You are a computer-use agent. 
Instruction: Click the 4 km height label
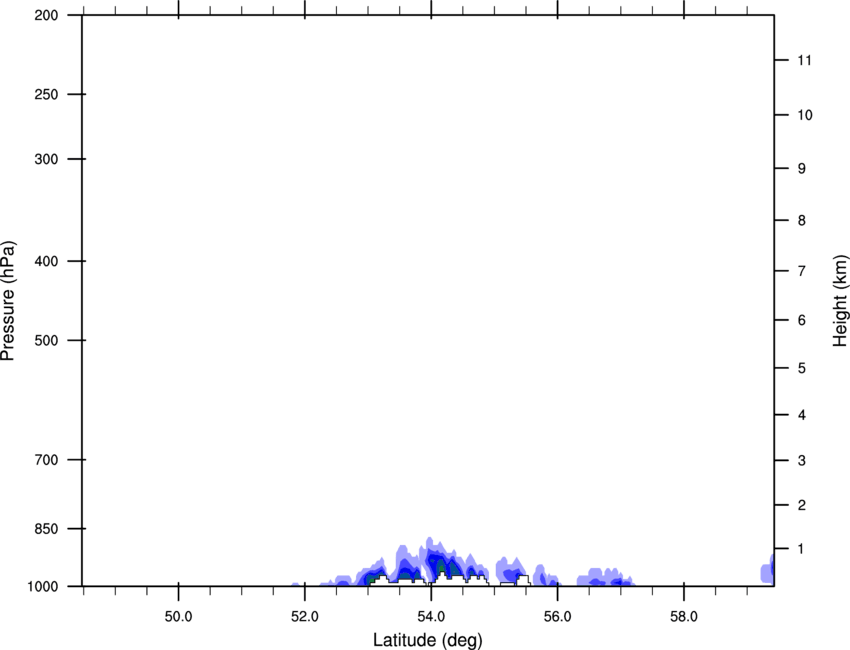coord(802,415)
